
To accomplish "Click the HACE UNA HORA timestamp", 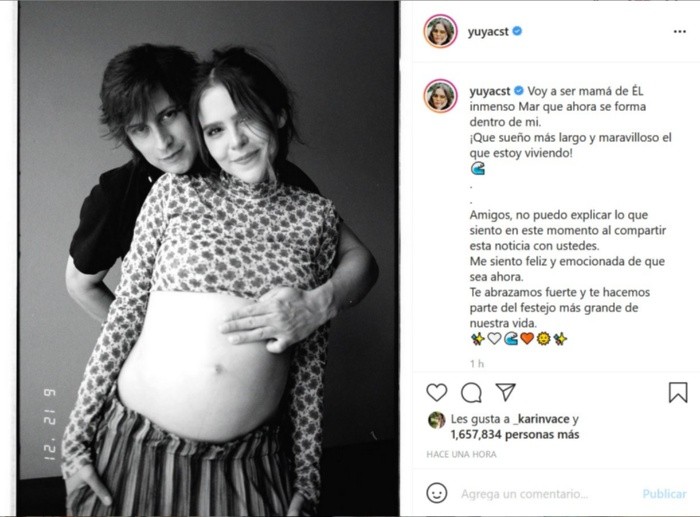I will pyautogui.click(x=461, y=454).
